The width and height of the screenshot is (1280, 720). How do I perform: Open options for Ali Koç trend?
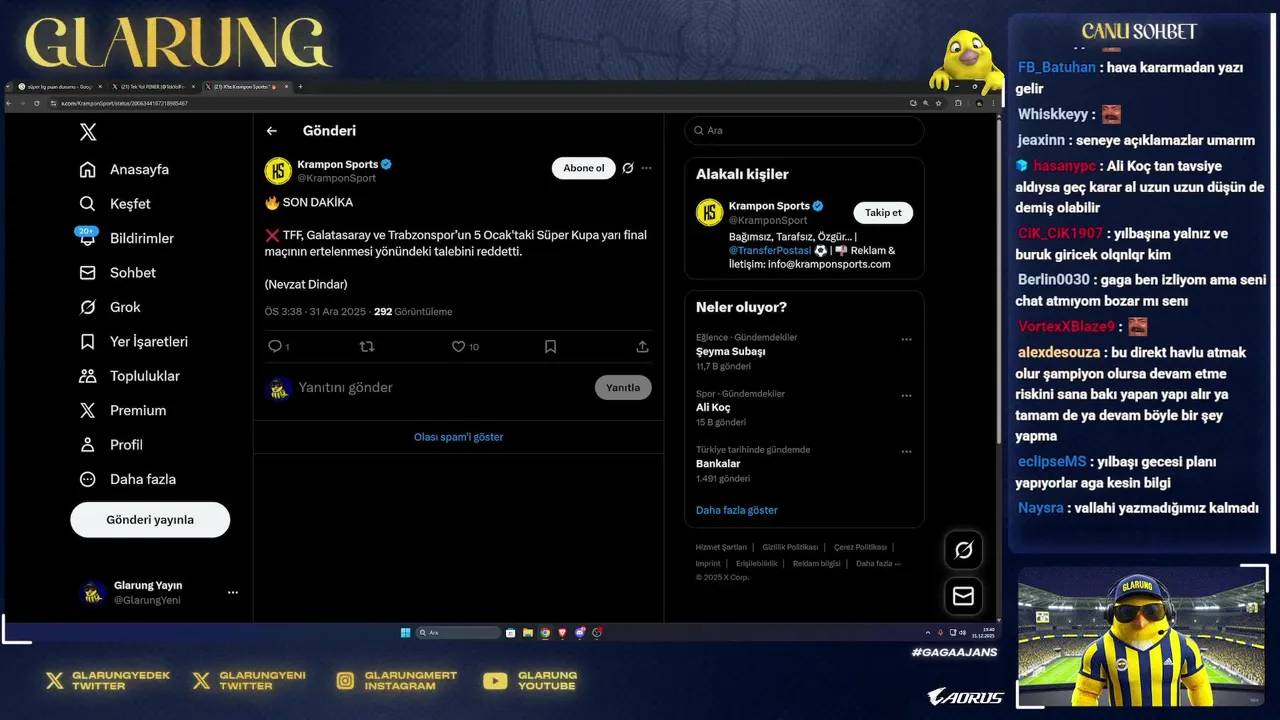coord(907,396)
